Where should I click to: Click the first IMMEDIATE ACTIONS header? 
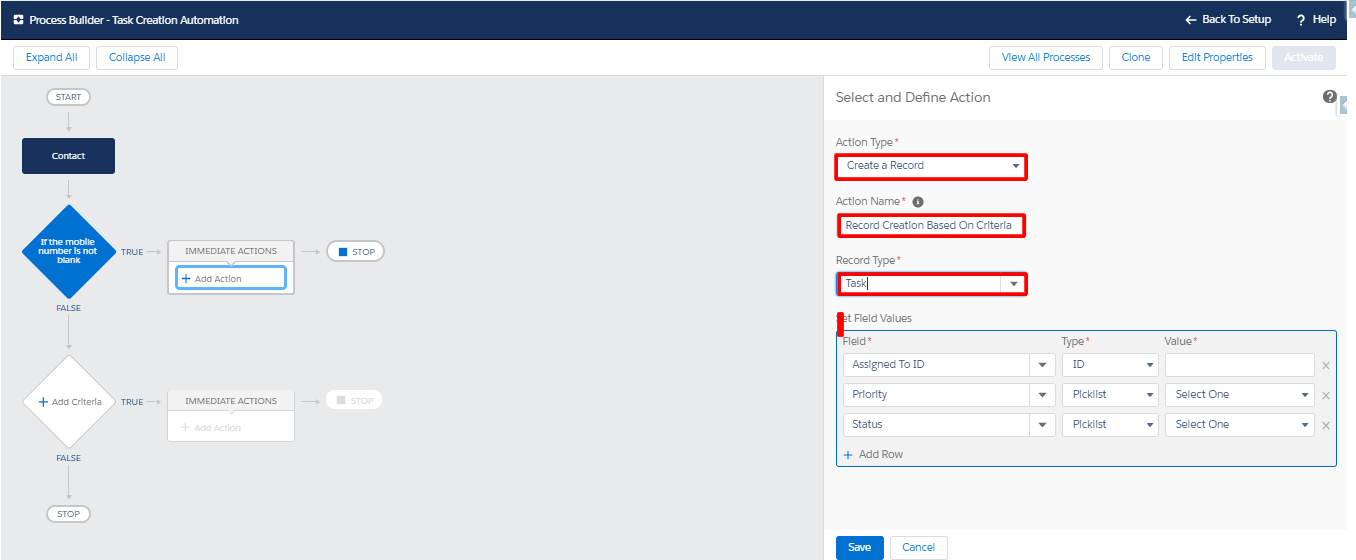tap(231, 250)
